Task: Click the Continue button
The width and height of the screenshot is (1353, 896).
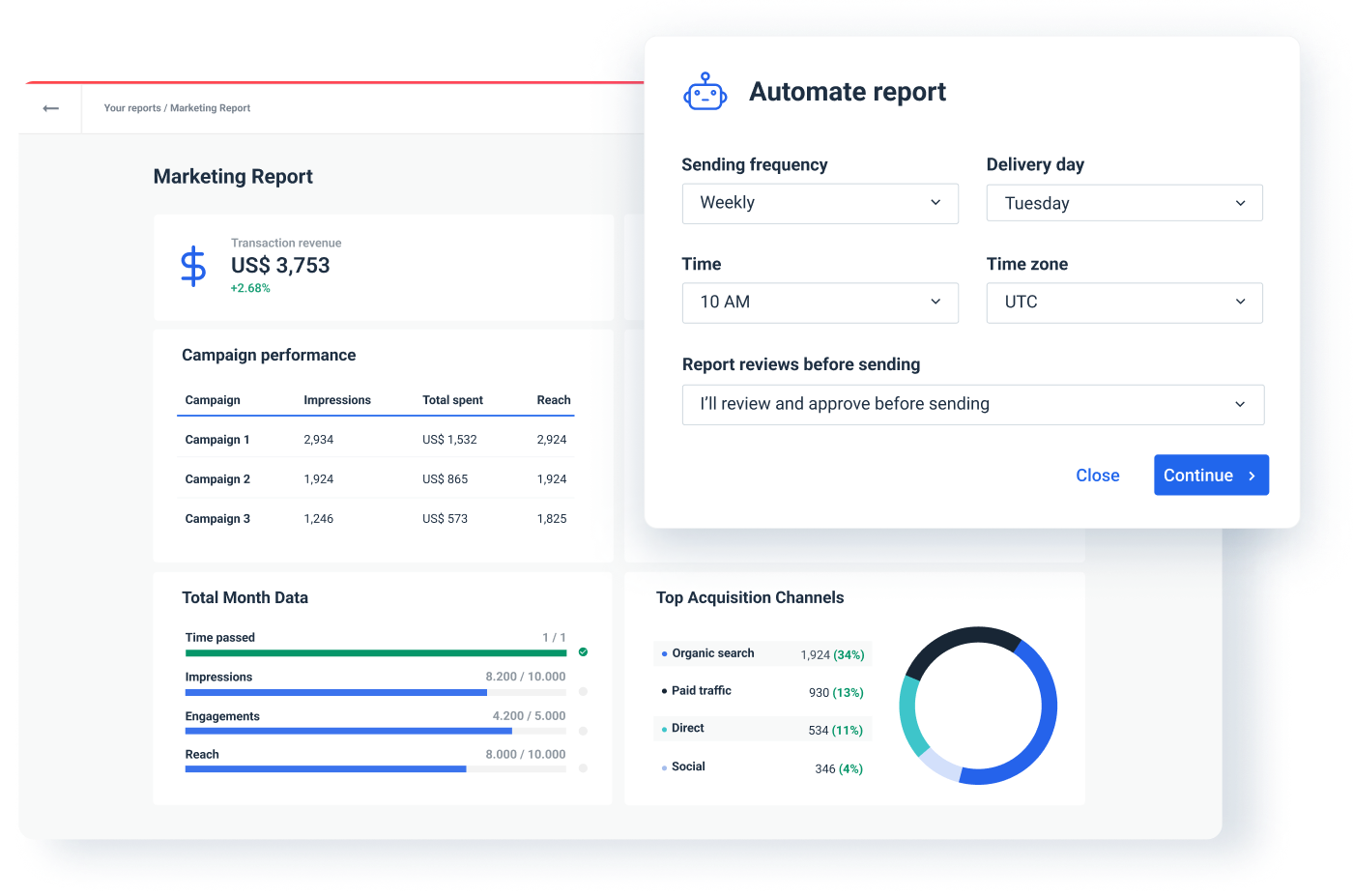Action: tap(1211, 475)
